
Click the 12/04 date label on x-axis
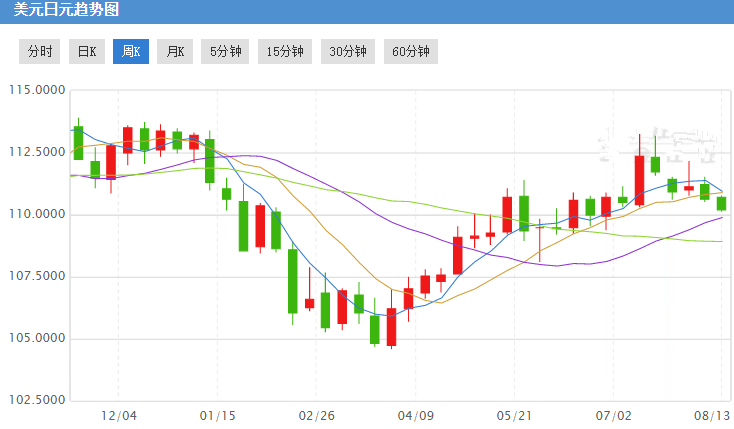pos(119,414)
